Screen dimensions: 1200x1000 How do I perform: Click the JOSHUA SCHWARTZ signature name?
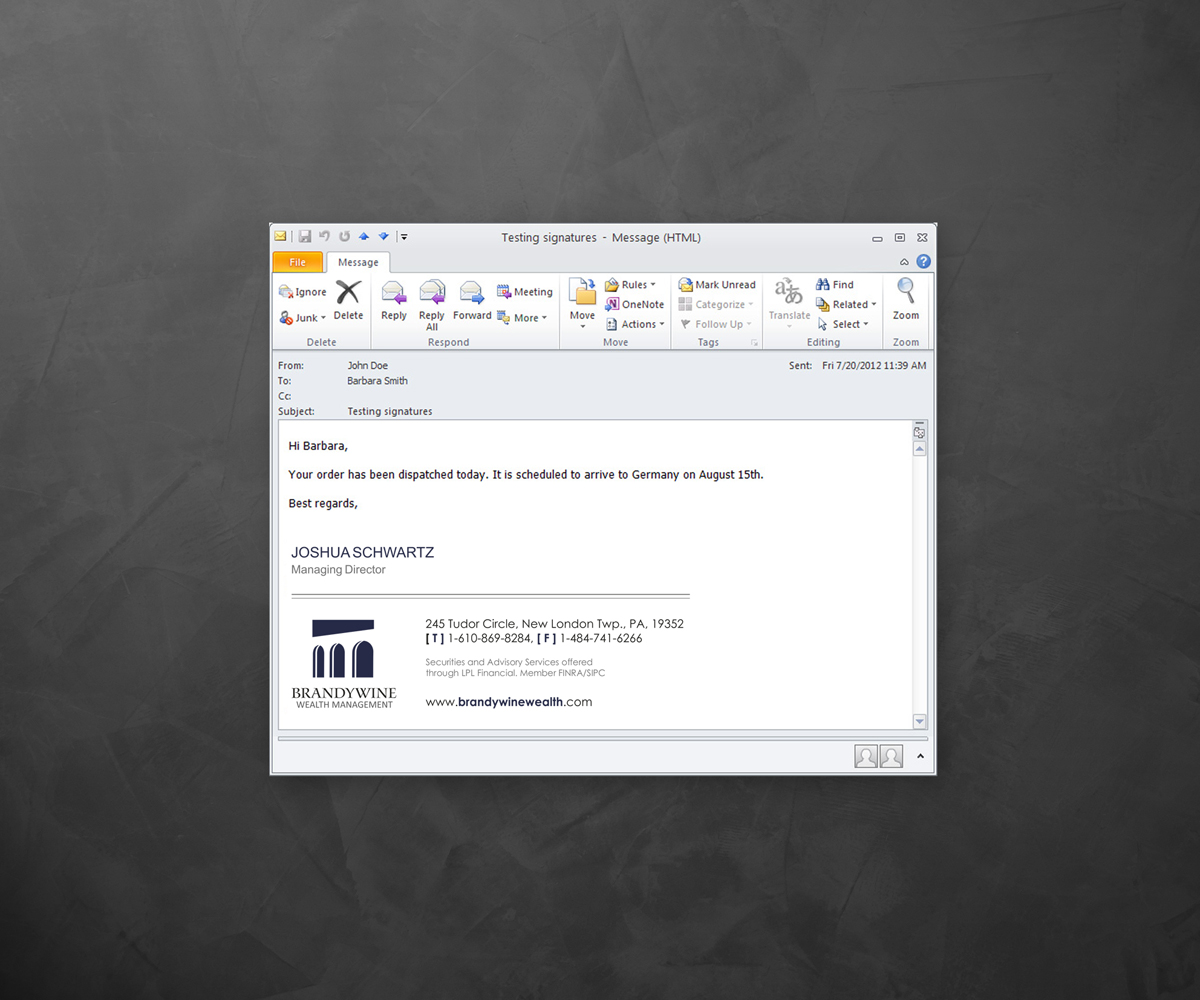pyautogui.click(x=363, y=552)
